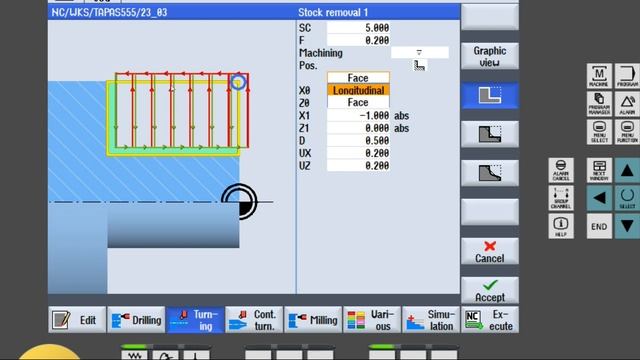This screenshot has height=360, width=640.
Task: Edit the D depth field 0.500
Action: point(358,140)
